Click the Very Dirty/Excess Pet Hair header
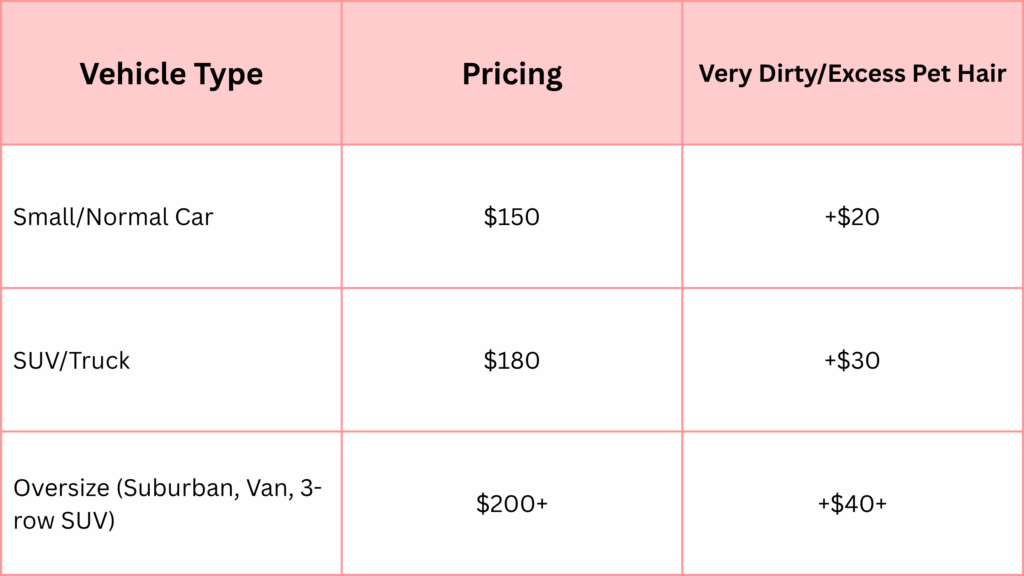1024x576 pixels. [852, 74]
